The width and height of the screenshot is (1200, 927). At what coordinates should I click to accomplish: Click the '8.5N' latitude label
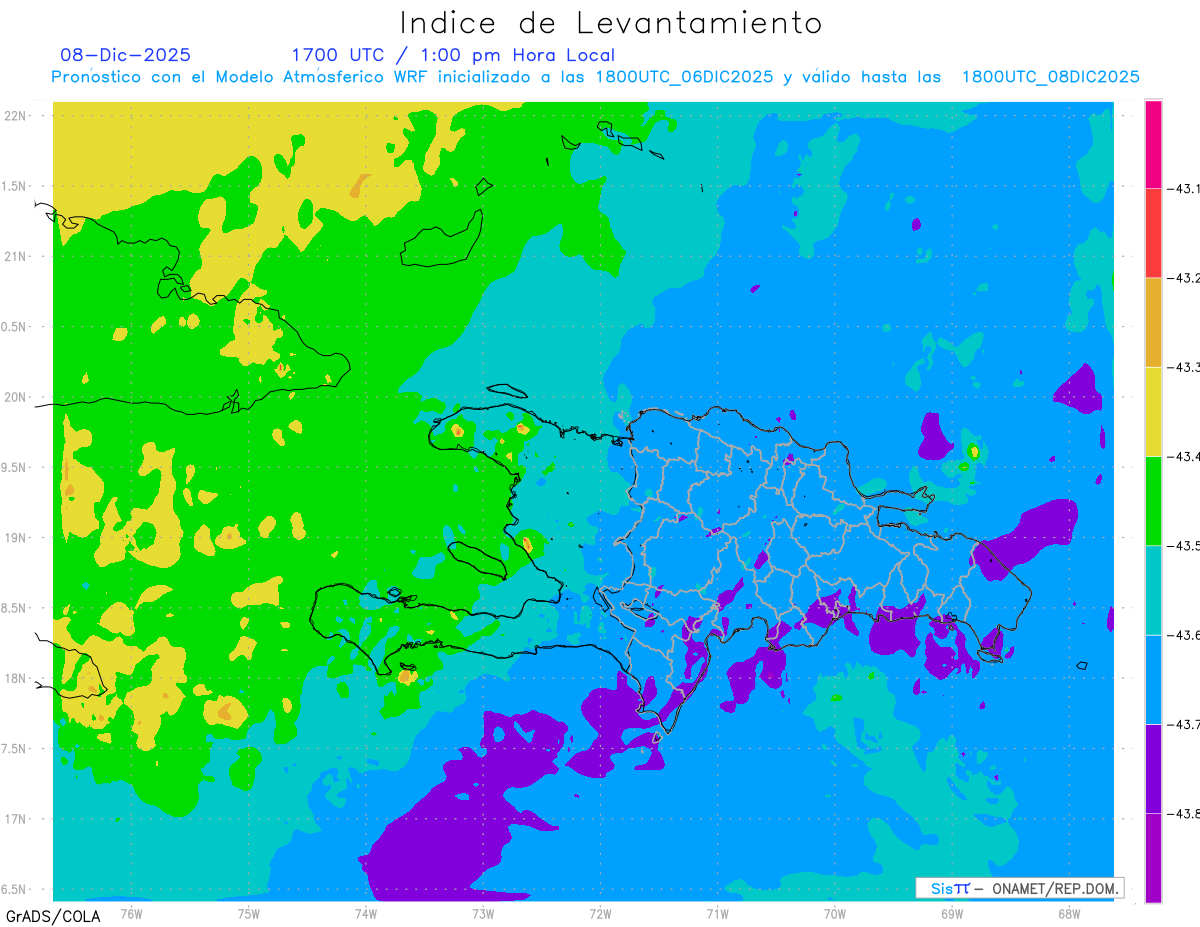(x=15, y=608)
